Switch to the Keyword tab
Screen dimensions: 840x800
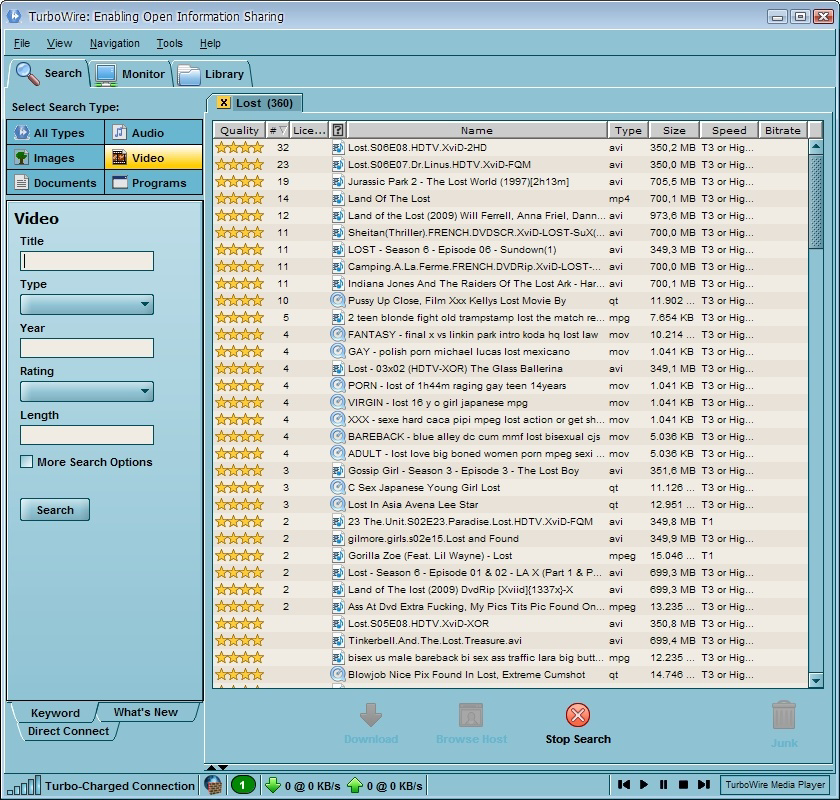(x=55, y=713)
